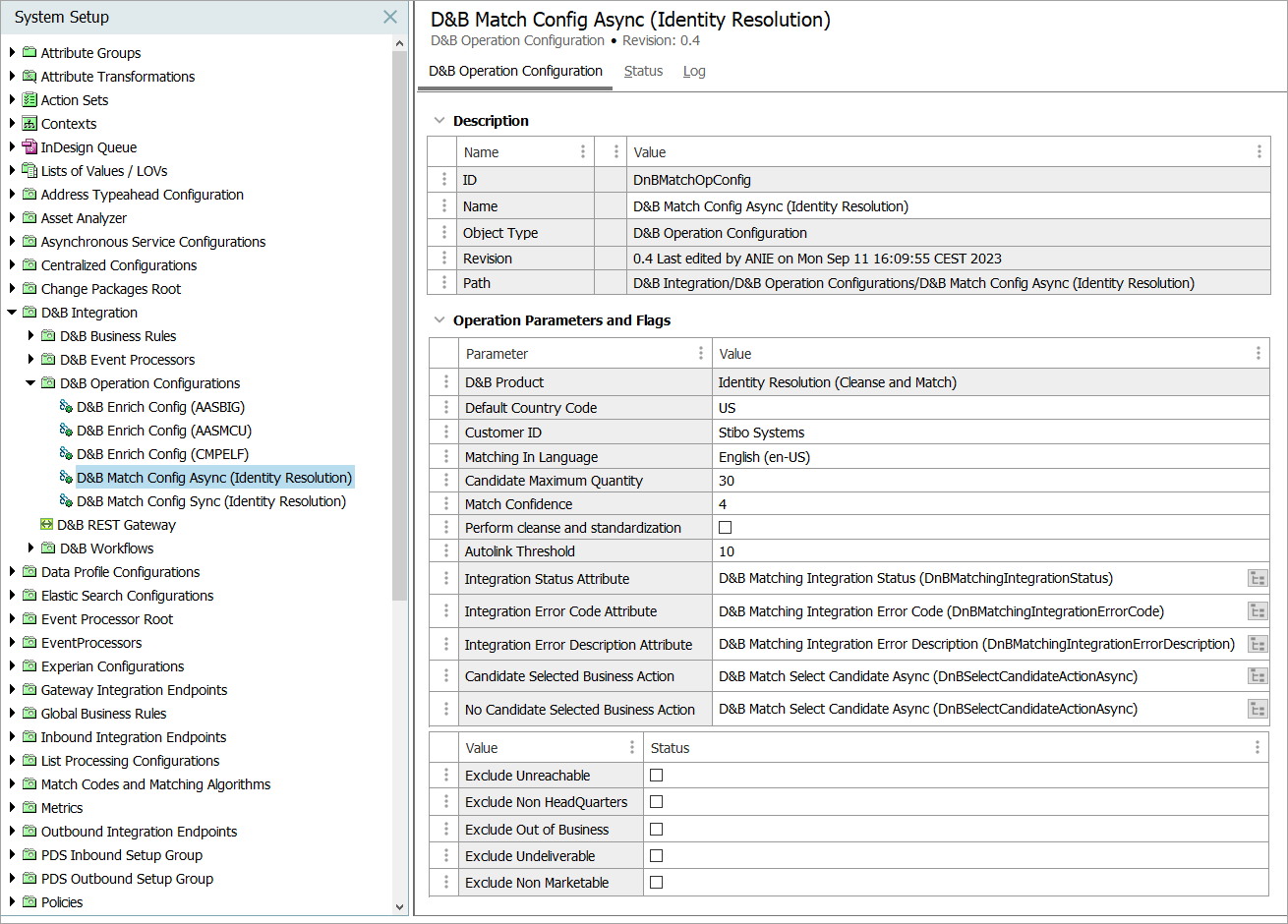The image size is (1288, 924).
Task: Enable Perform cleanse and standardization checkbox
Action: [726, 528]
